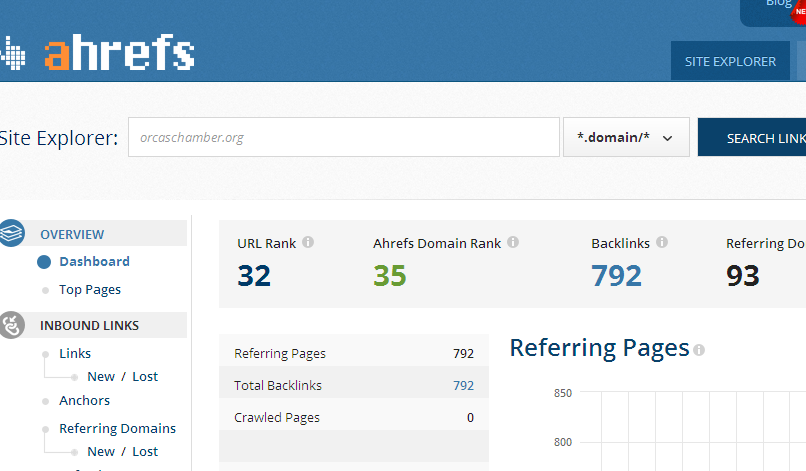This screenshot has height=471, width=806.
Task: Click the 792 Total Backlinks value
Action: [463, 386]
